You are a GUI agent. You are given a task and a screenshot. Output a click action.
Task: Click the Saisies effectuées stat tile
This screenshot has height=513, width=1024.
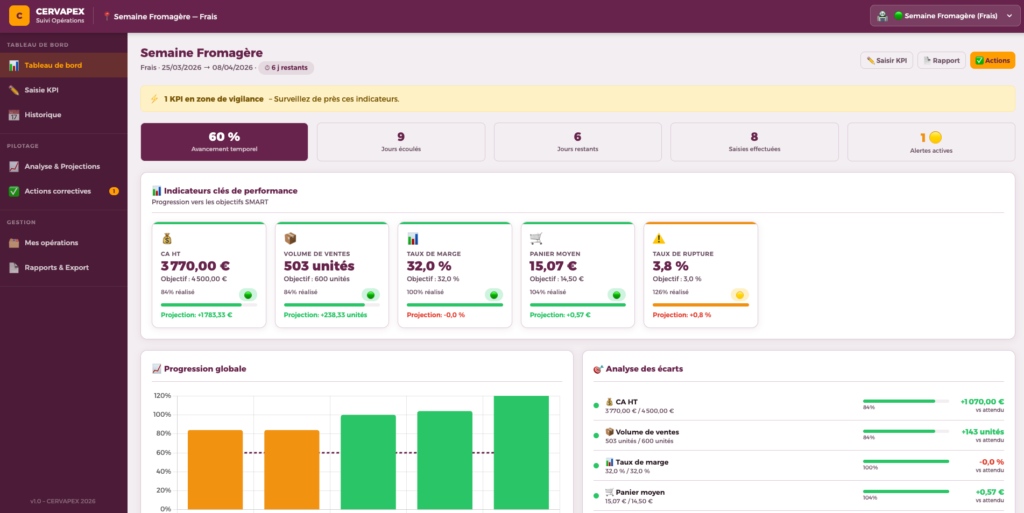(x=754, y=142)
